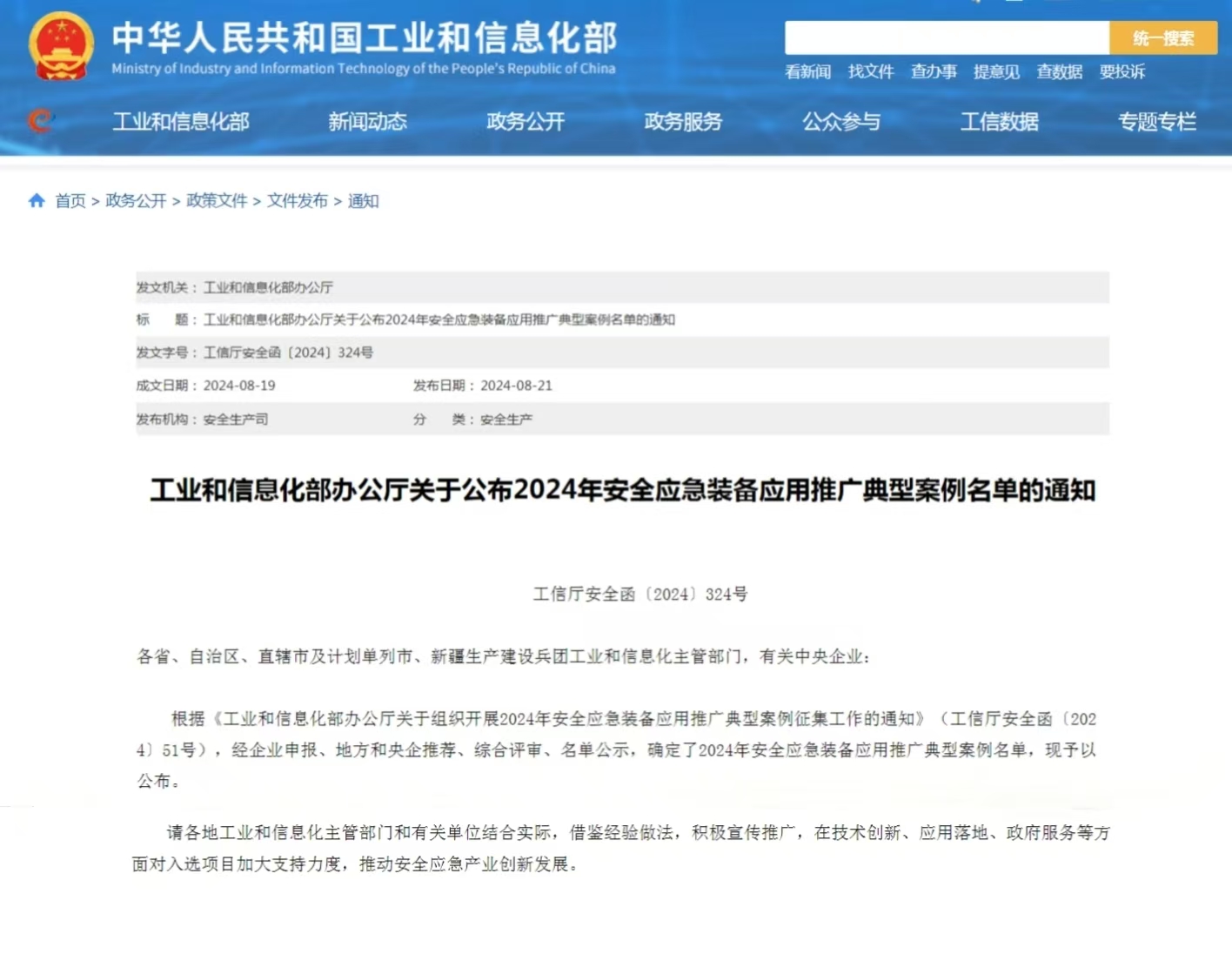Select the 提意见 quick link
Viewport: 1232px width, 954px height.
pyautogui.click(x=996, y=72)
